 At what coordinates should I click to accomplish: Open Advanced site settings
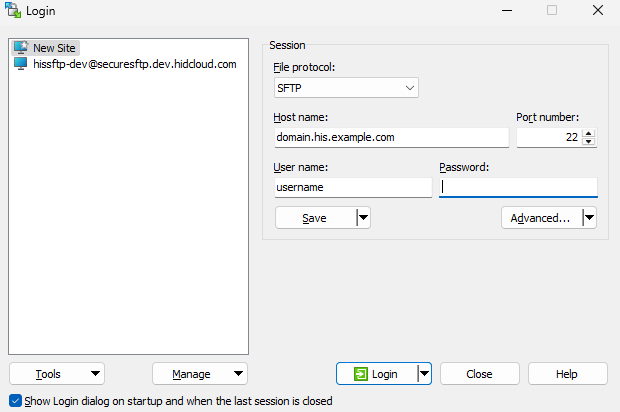[x=540, y=217]
